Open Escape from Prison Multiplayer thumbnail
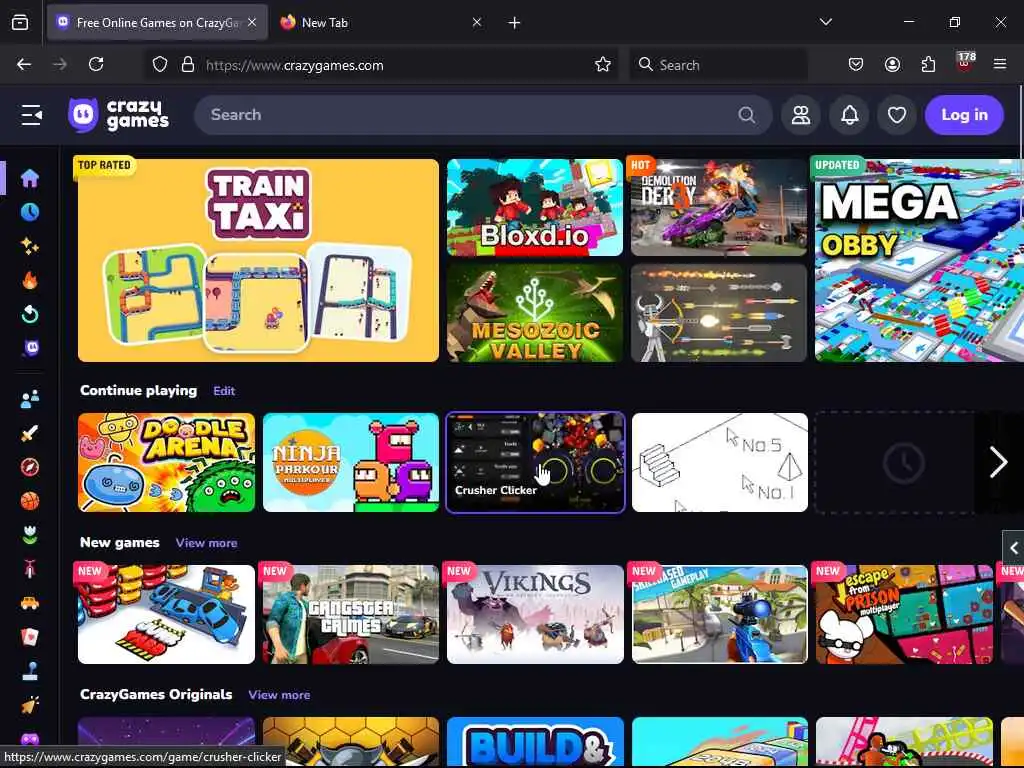Viewport: 1024px width, 768px height. tap(904, 615)
